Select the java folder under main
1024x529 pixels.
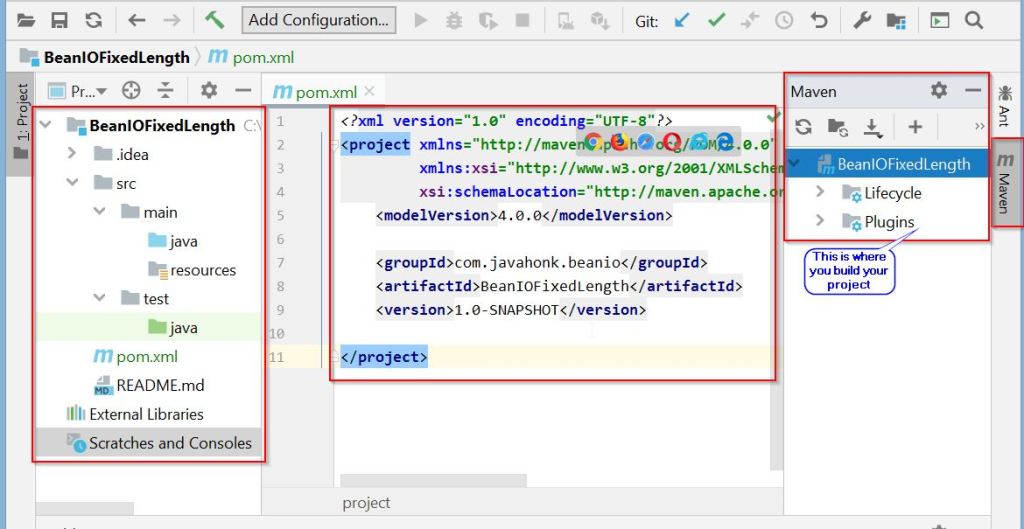click(172, 241)
